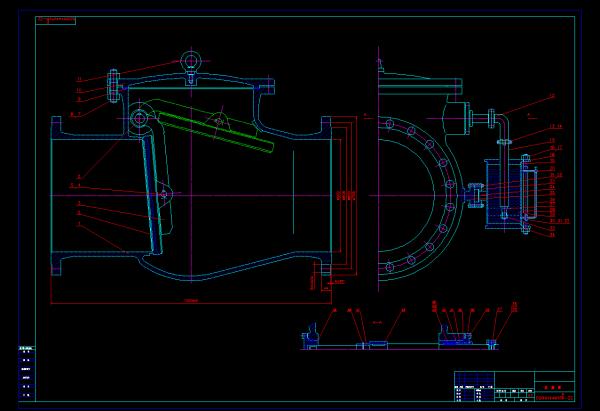Click the label box in the top-left corner
Image resolution: width=600 pixels, height=411 pixels.
coord(55,20)
